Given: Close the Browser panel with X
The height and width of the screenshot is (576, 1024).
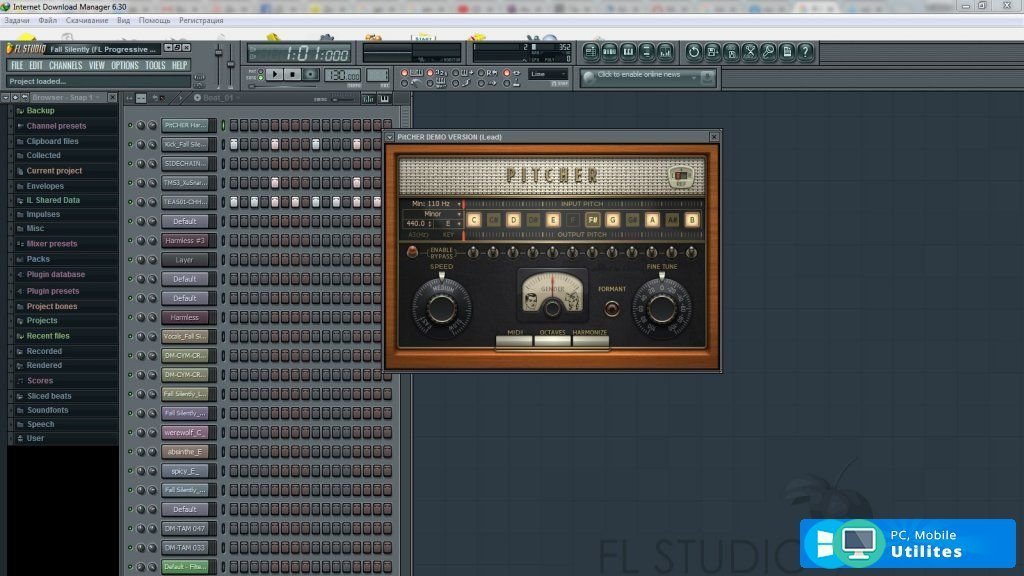Looking at the screenshot, I should pos(112,97).
